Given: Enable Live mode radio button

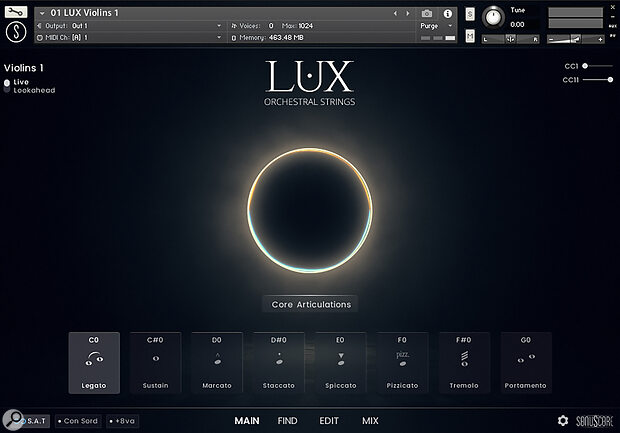Looking at the screenshot, I should pyautogui.click(x=7, y=83).
